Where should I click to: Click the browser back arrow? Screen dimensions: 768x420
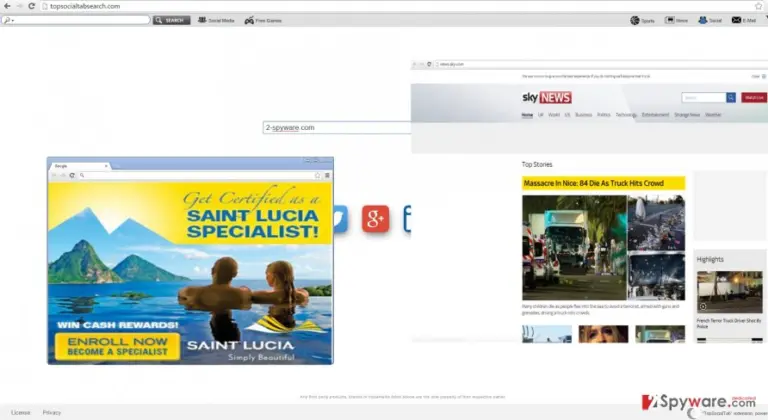[7, 6]
